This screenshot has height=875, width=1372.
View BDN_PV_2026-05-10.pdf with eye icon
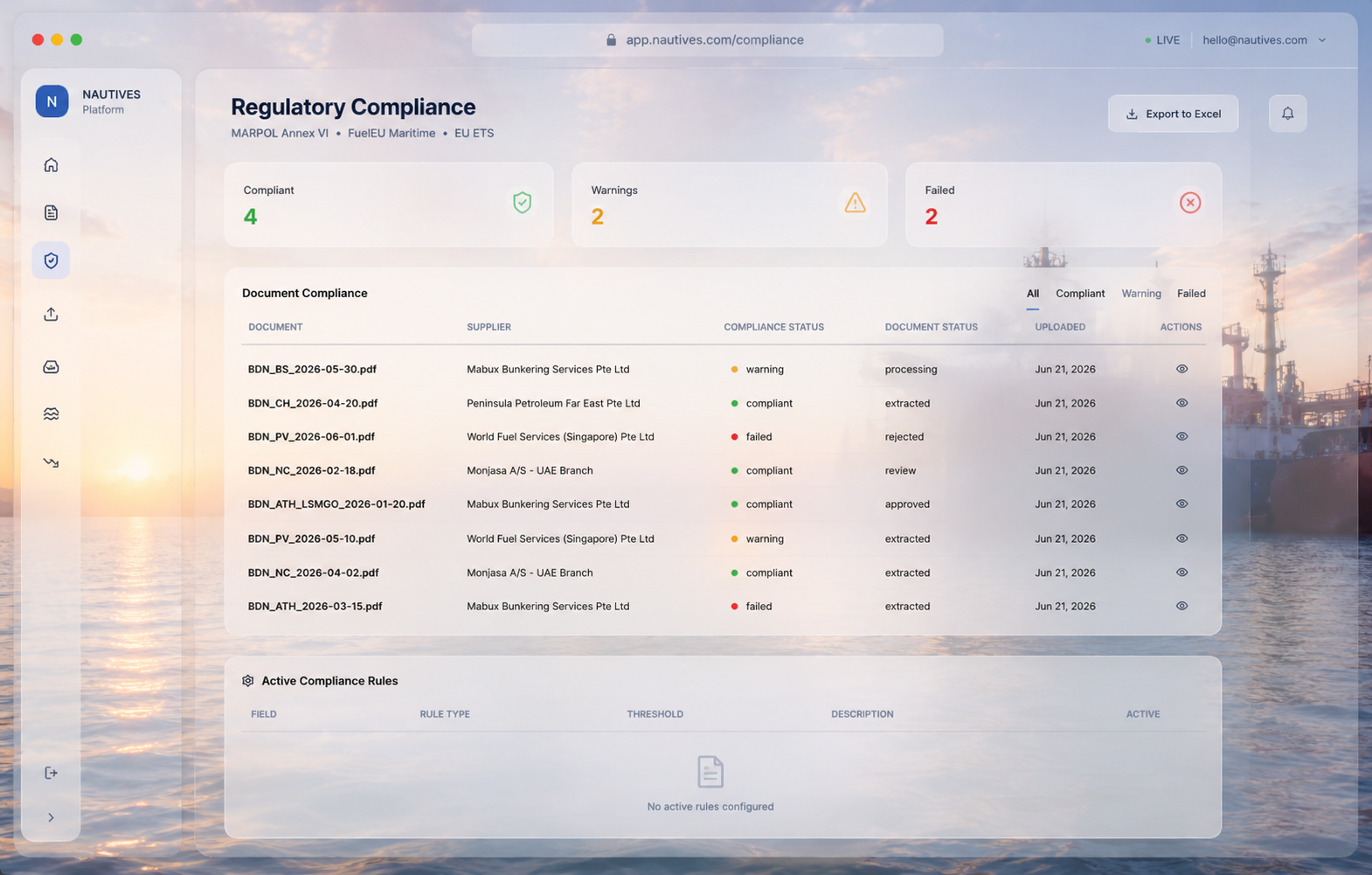(1181, 538)
